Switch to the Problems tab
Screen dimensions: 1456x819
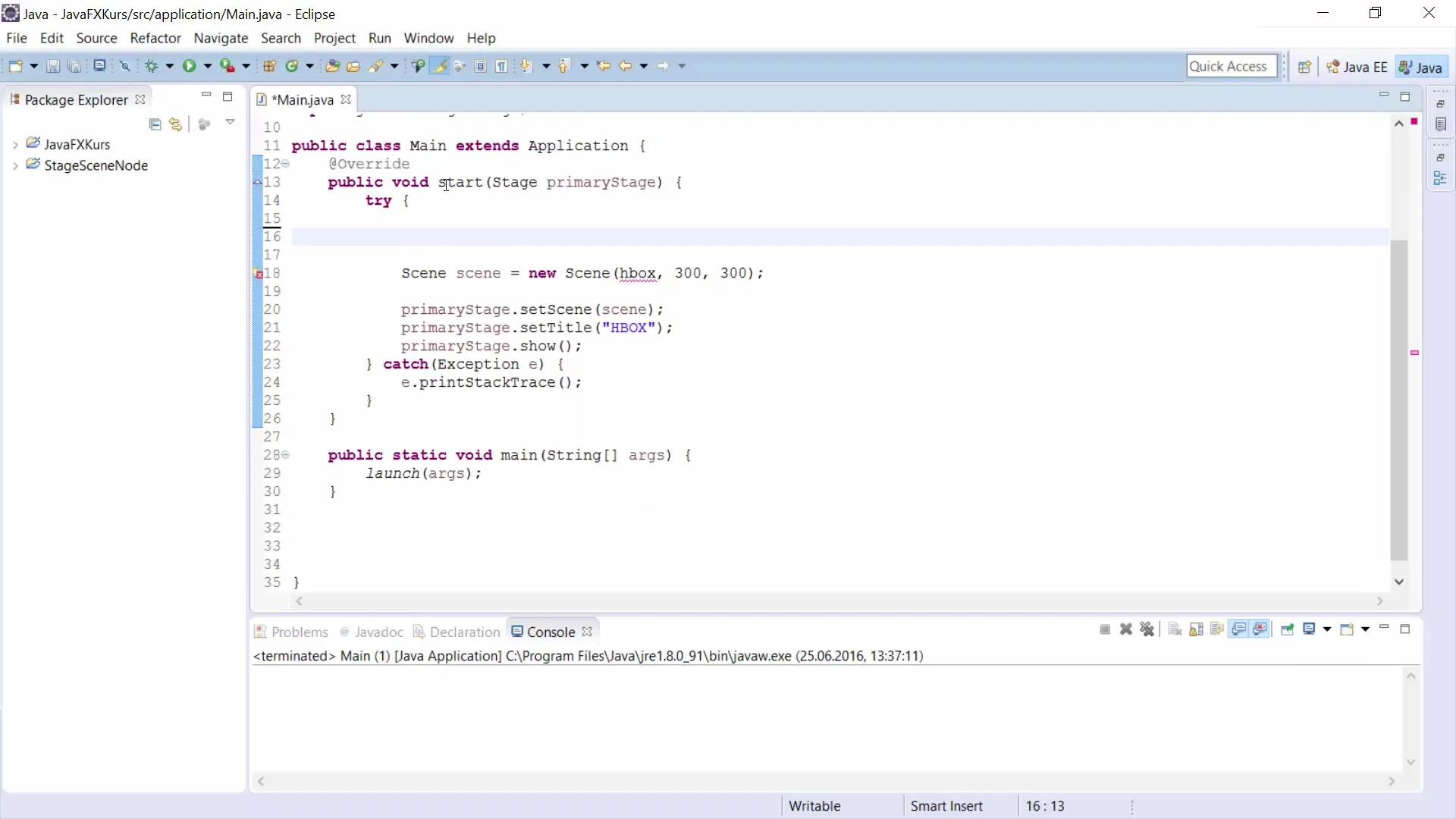(x=291, y=632)
